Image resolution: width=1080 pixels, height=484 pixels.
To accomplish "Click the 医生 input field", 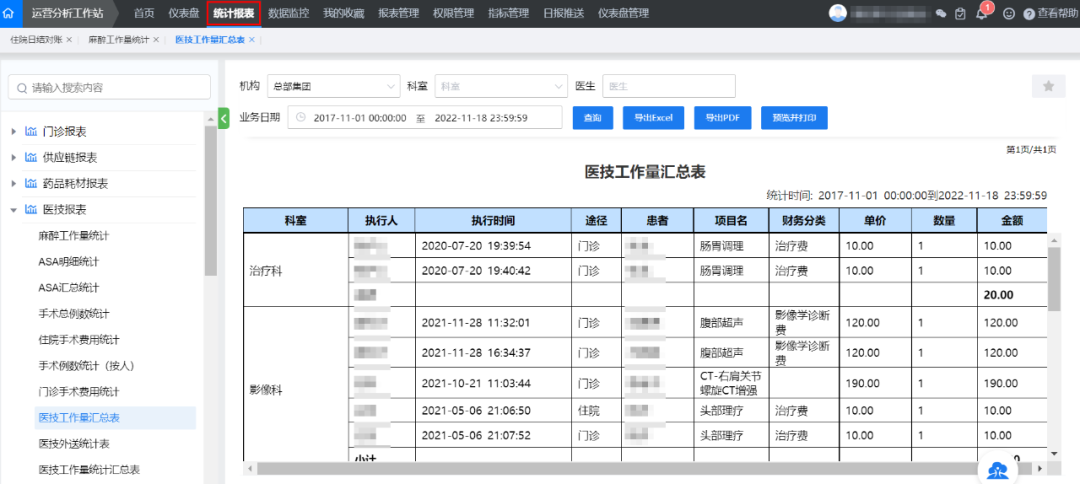I will [x=669, y=86].
